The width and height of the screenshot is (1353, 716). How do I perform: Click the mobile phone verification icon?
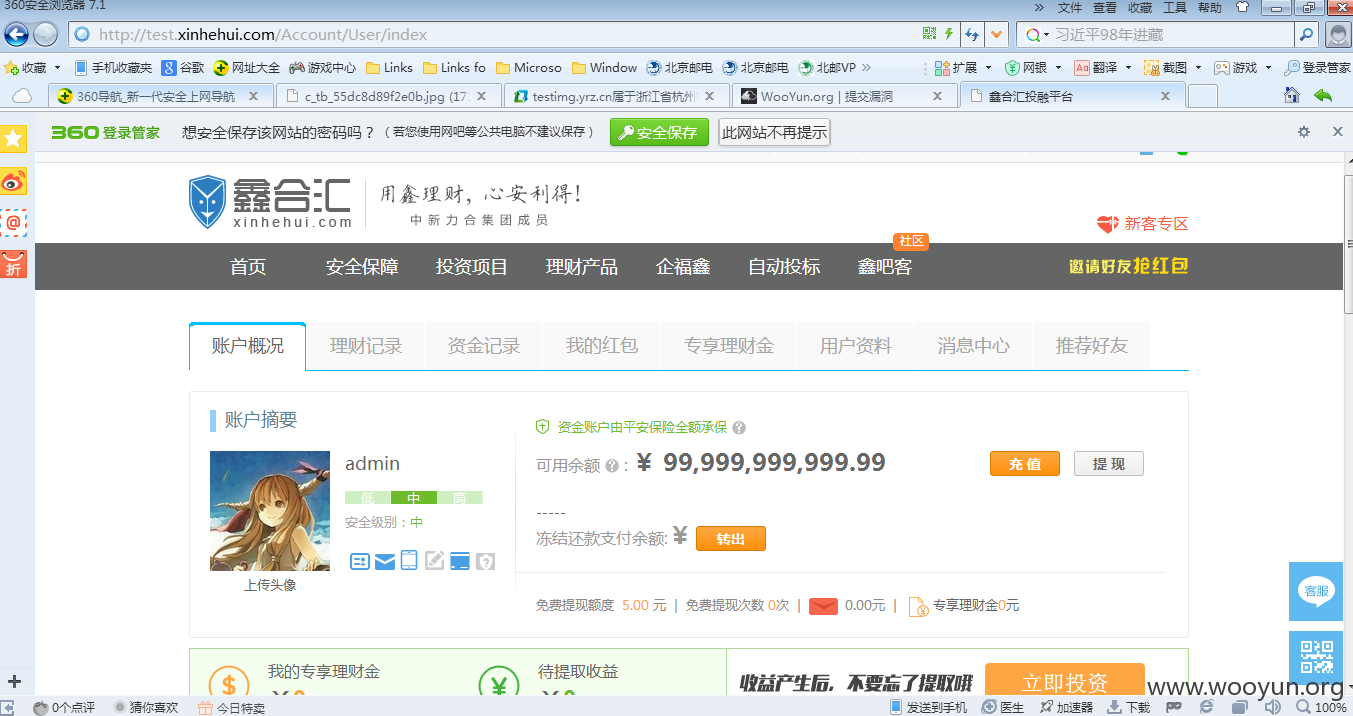[409, 560]
